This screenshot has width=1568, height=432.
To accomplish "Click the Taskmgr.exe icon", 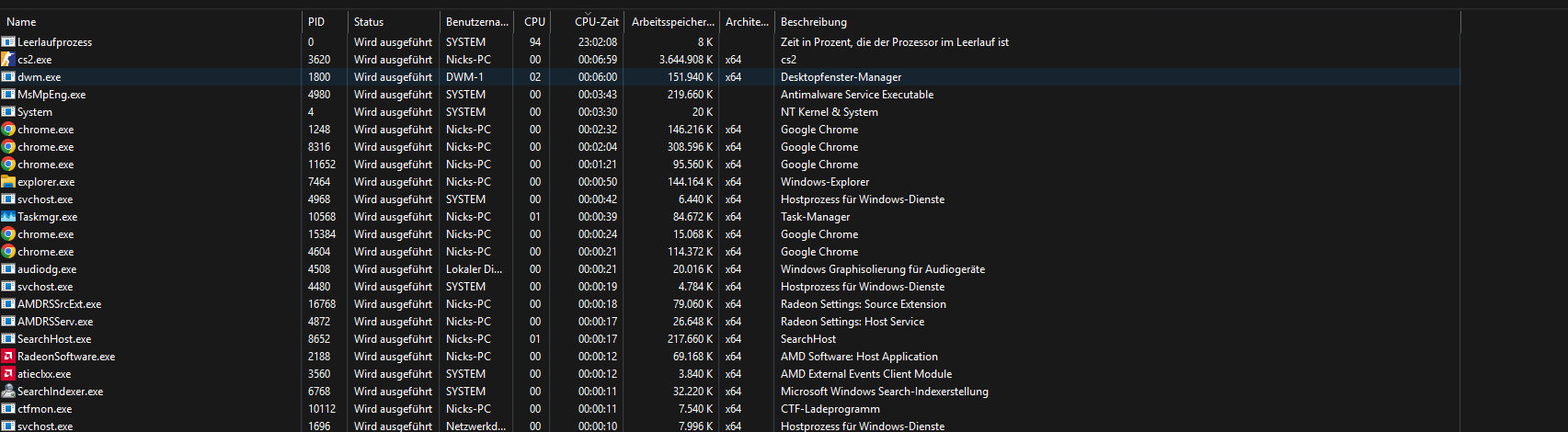I will (8, 217).
